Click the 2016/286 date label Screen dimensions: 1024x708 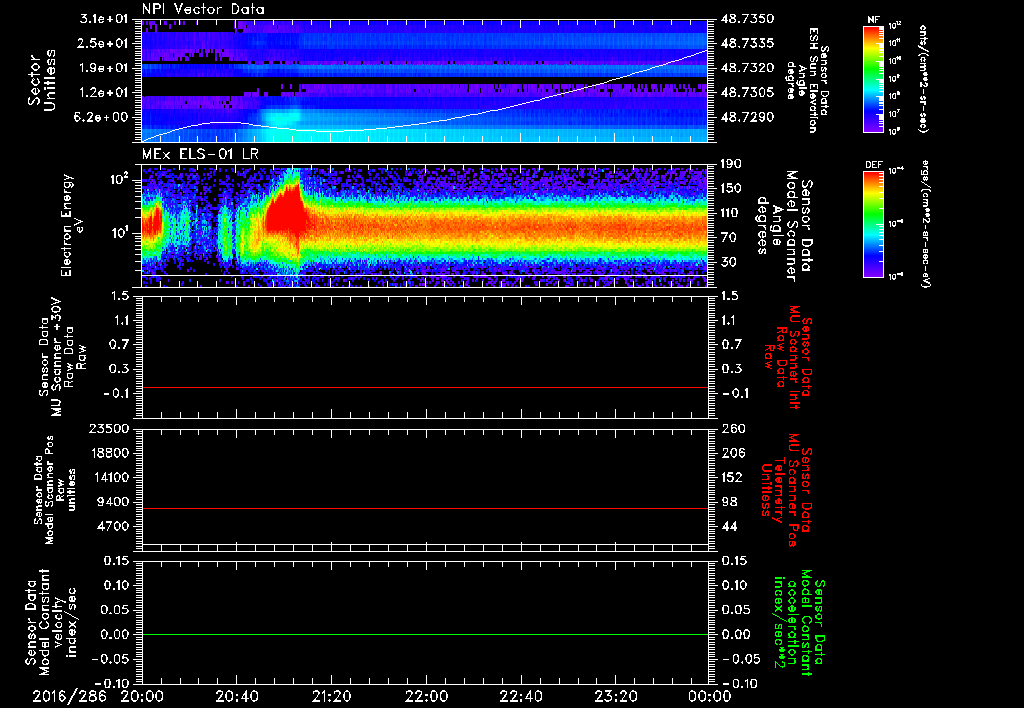click(68, 696)
